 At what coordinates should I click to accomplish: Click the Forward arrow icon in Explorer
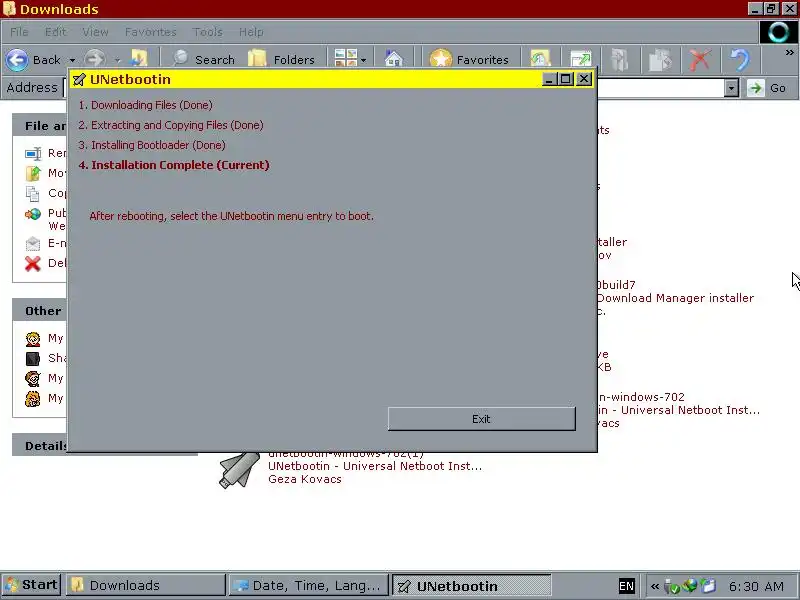(95, 60)
